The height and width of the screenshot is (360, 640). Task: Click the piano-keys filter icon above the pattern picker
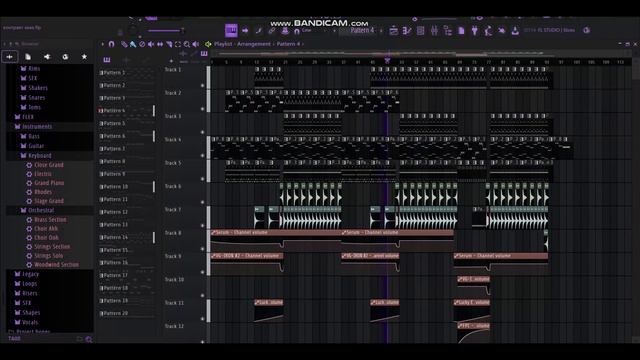tap(107, 60)
